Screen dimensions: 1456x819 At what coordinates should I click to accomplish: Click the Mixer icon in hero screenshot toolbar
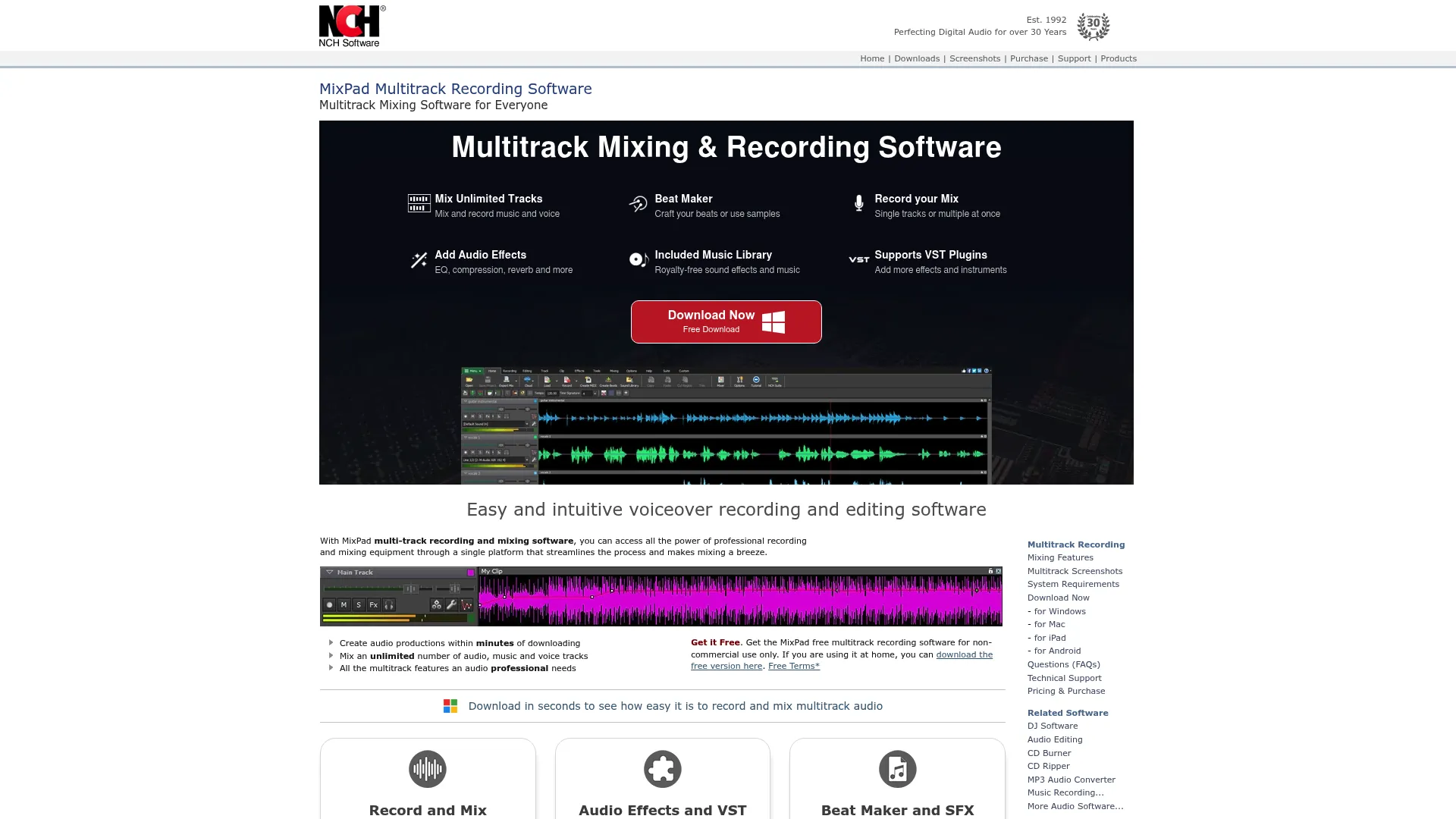[x=720, y=381]
